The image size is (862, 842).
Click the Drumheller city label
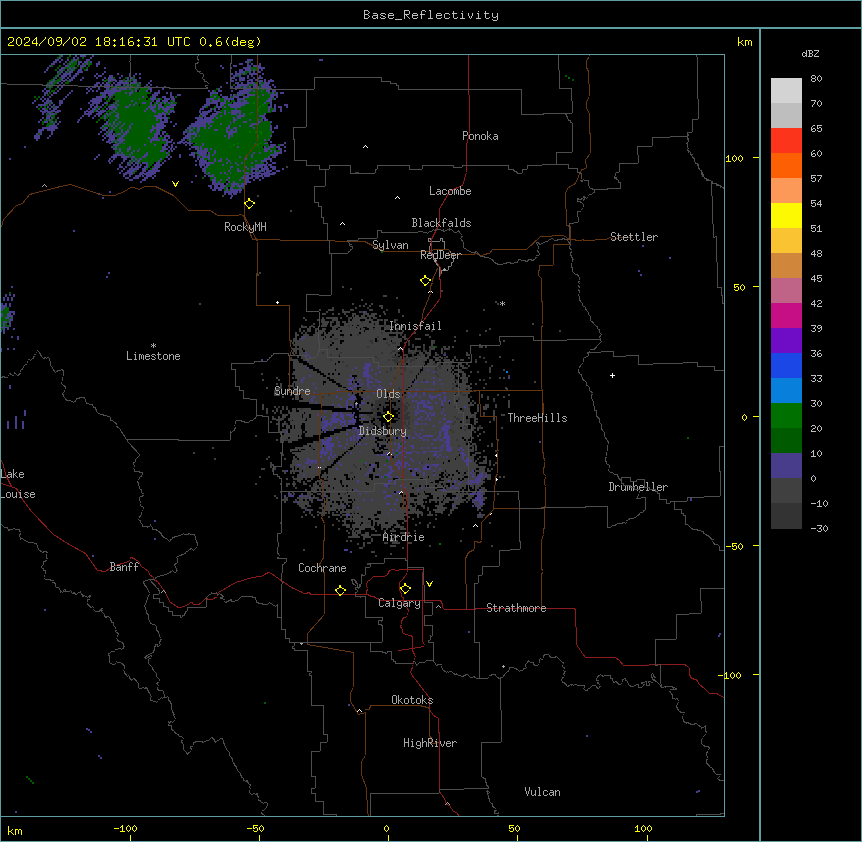tap(638, 487)
